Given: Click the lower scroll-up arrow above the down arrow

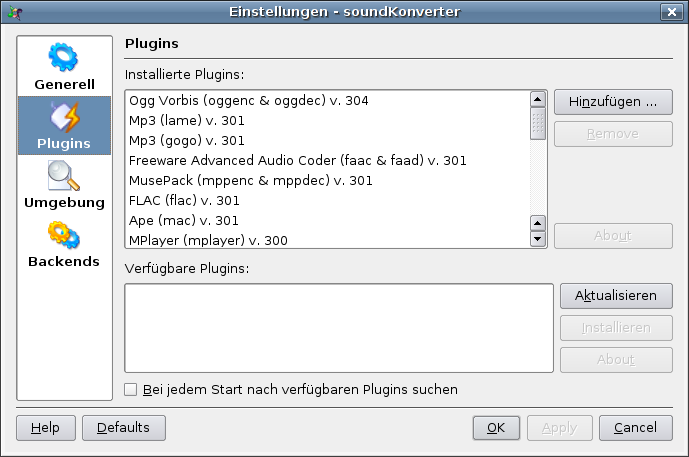Looking at the screenshot, I should coord(538,223).
